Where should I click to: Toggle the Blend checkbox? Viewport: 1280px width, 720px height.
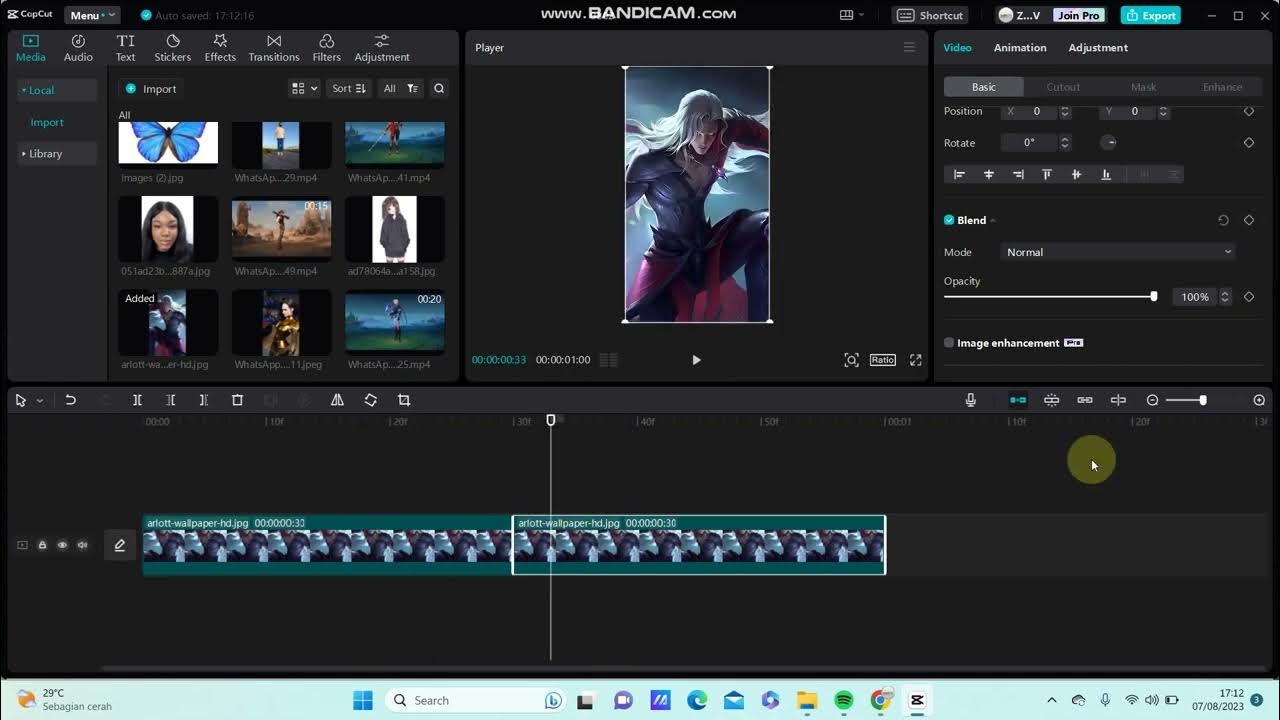949,220
